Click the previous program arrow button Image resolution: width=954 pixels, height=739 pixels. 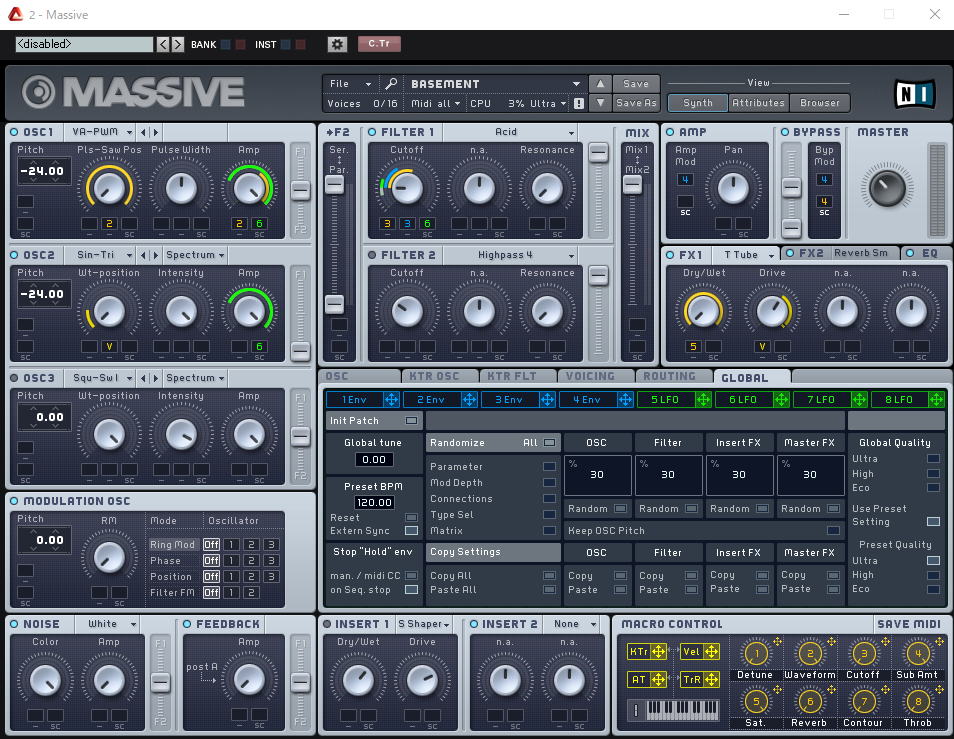click(162, 44)
